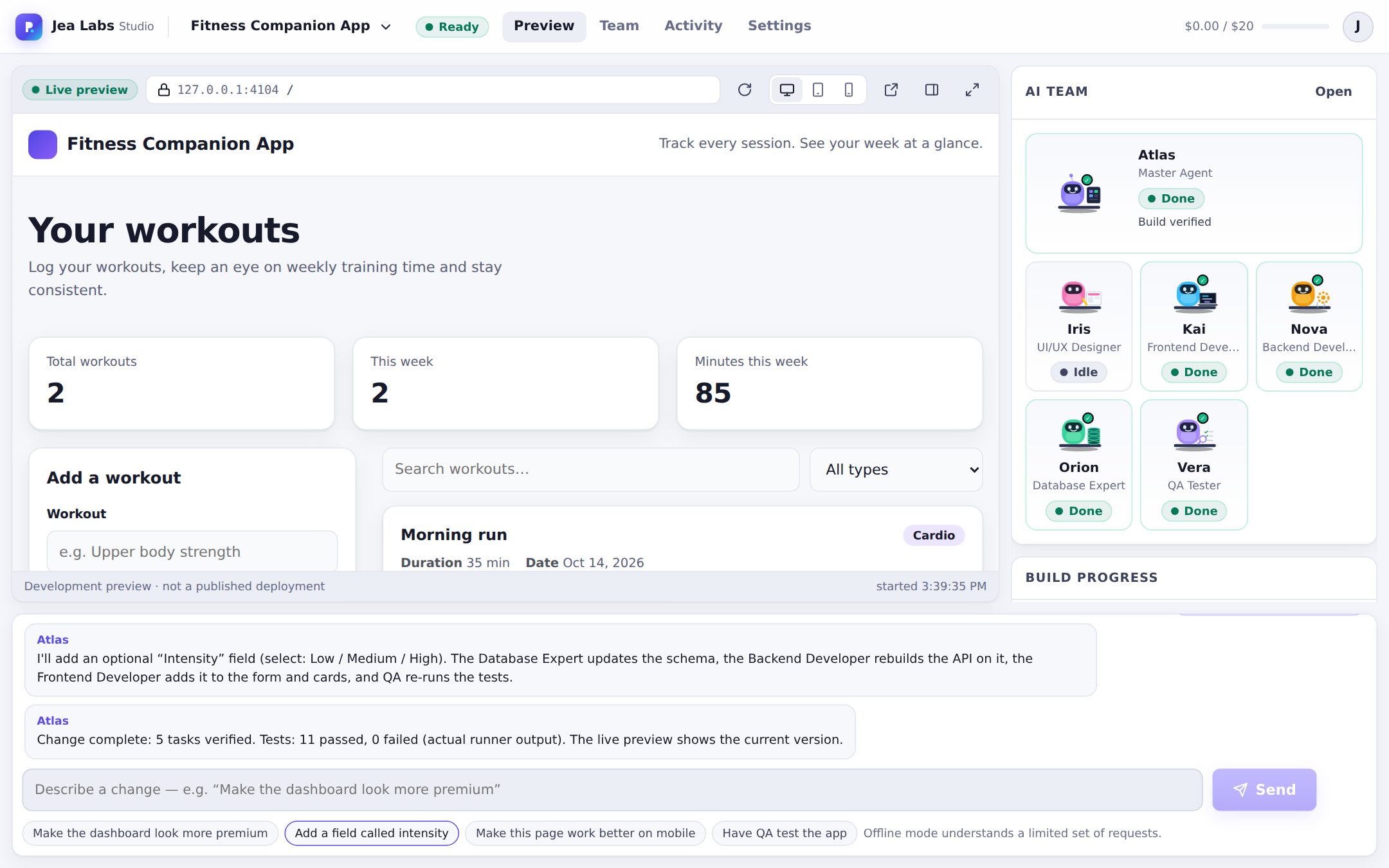Select the Orion Database Expert avatar
This screenshot has width=1389, height=868.
1079,432
